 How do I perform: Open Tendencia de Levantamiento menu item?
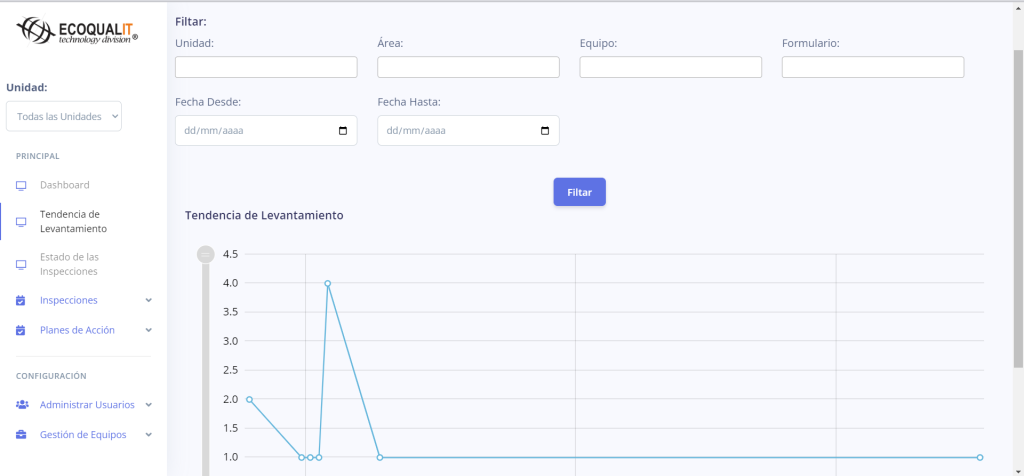point(72,221)
